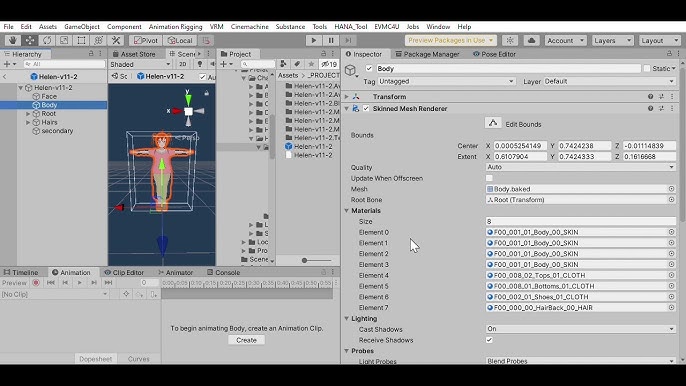Switch to Animator tab
This screenshot has height=386, width=686.
pos(175,272)
